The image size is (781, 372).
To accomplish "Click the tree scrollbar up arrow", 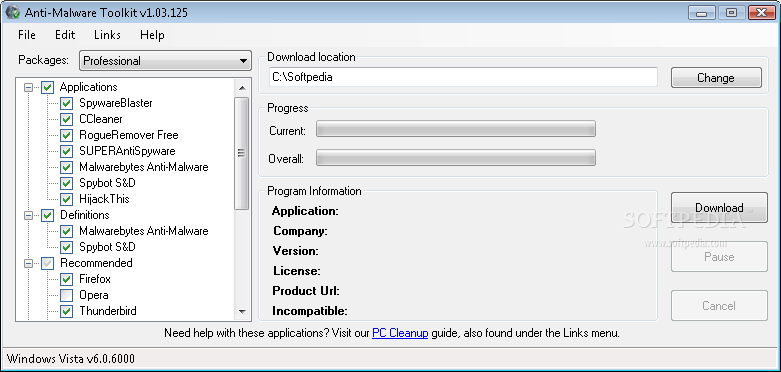I will pos(242,88).
